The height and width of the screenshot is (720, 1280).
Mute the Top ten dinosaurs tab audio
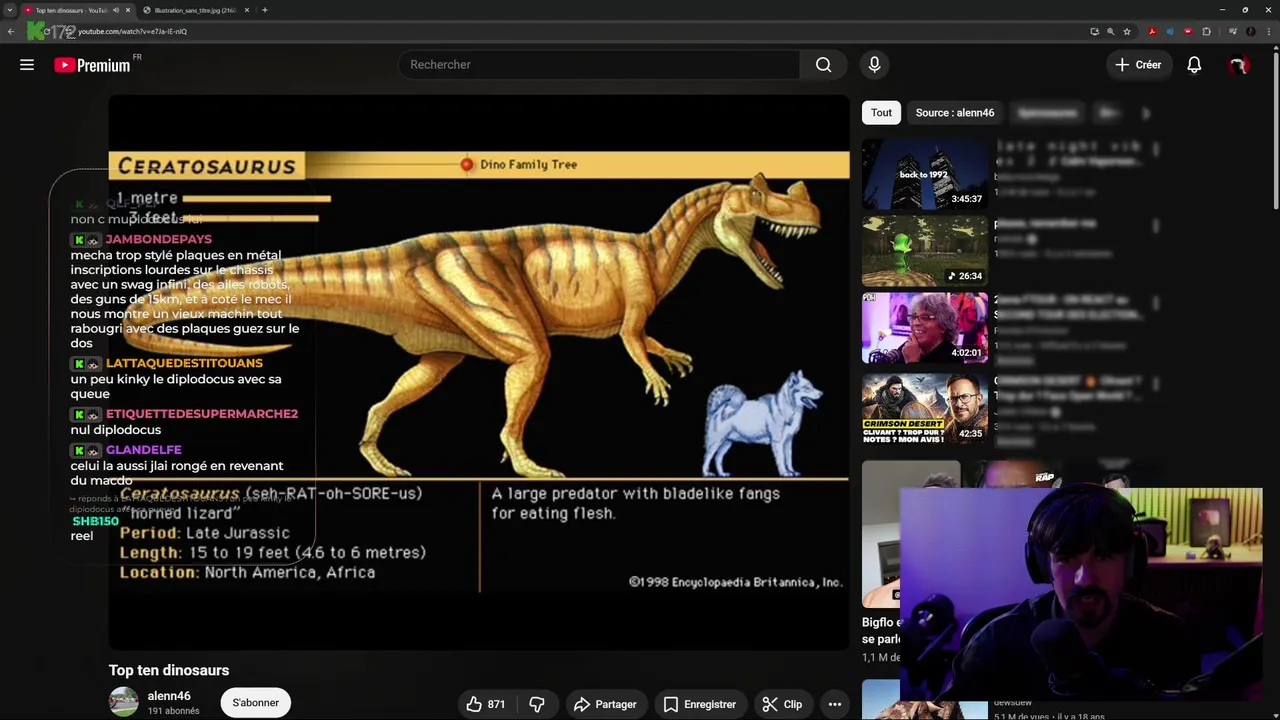(115, 10)
